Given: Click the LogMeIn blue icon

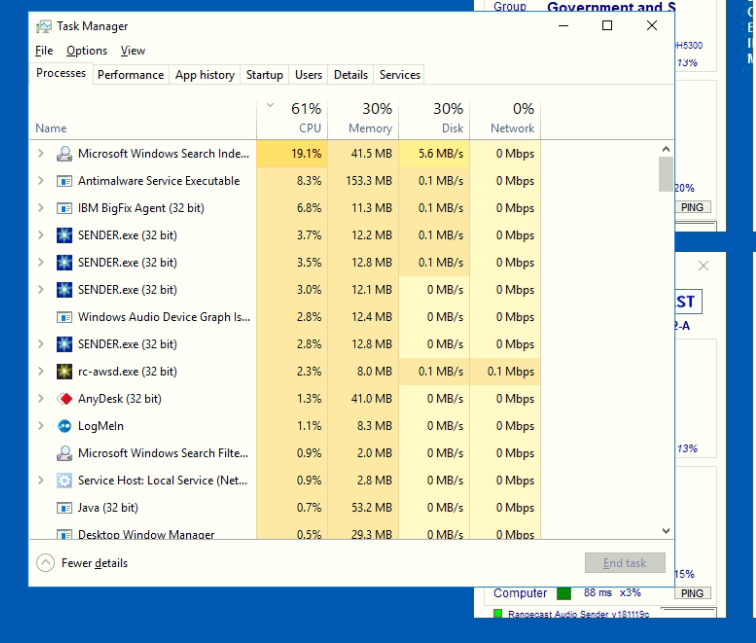Looking at the screenshot, I should (64, 426).
